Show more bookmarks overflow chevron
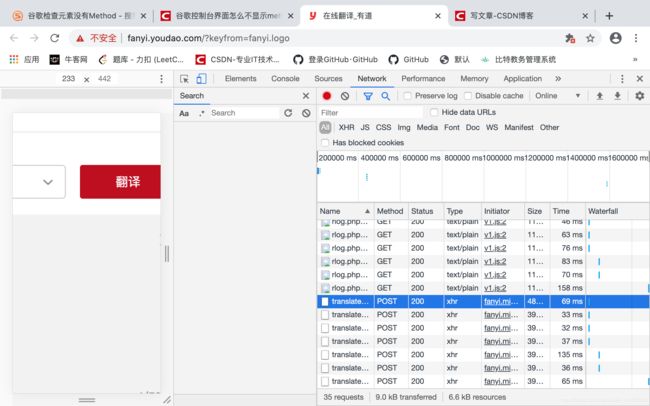The height and width of the screenshot is (406, 650). coord(635,59)
